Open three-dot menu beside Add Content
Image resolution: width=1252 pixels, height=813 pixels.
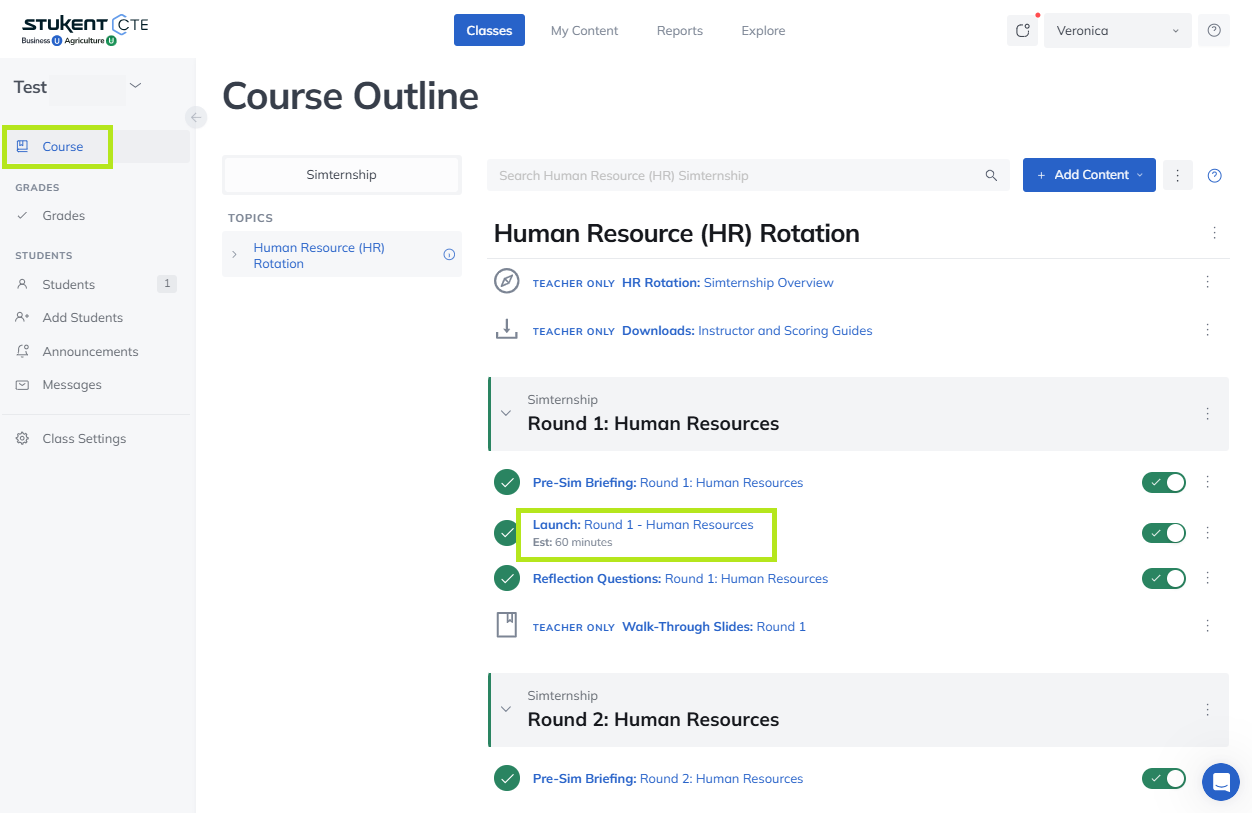point(1177,175)
